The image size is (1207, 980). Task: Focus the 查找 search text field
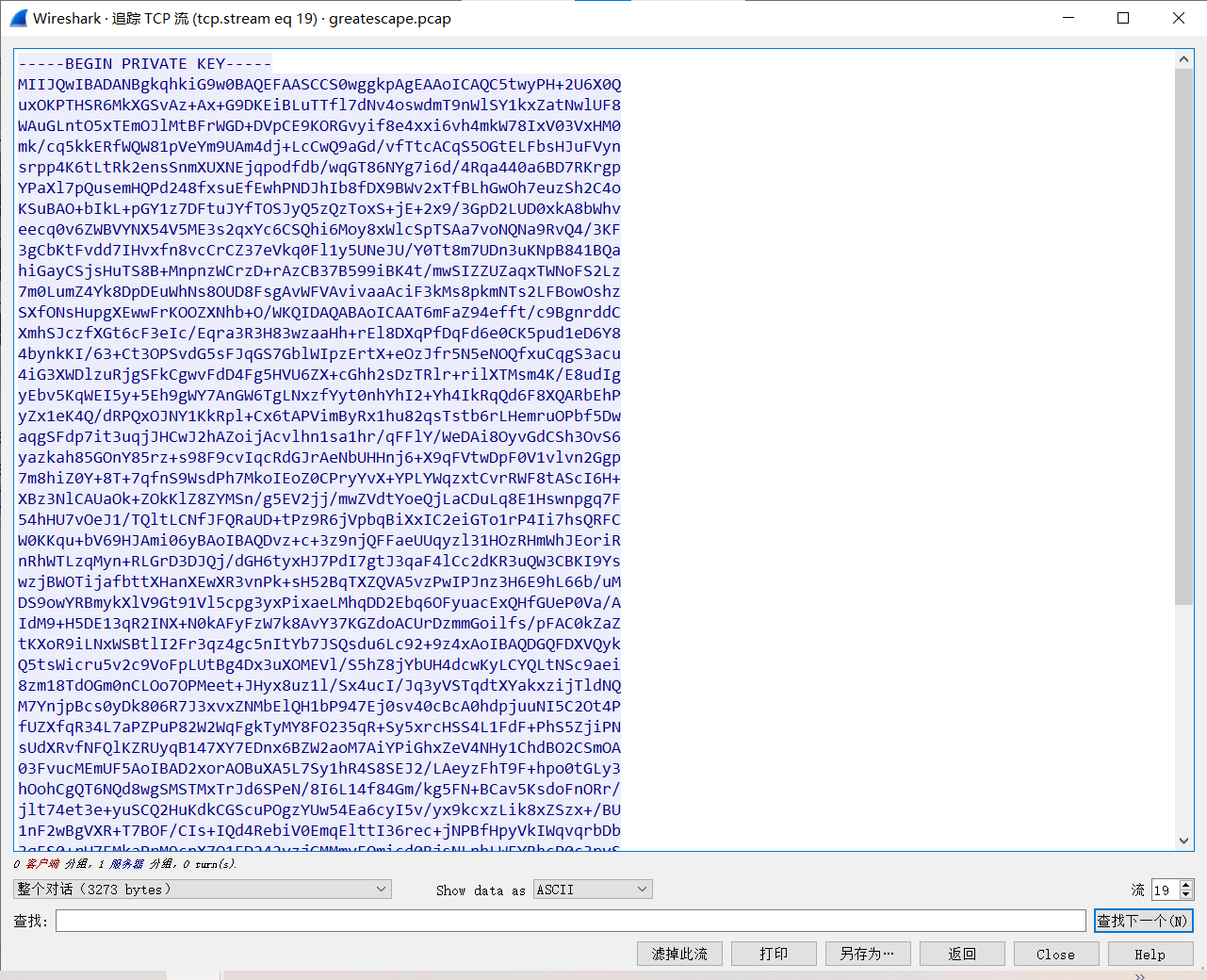click(570, 921)
